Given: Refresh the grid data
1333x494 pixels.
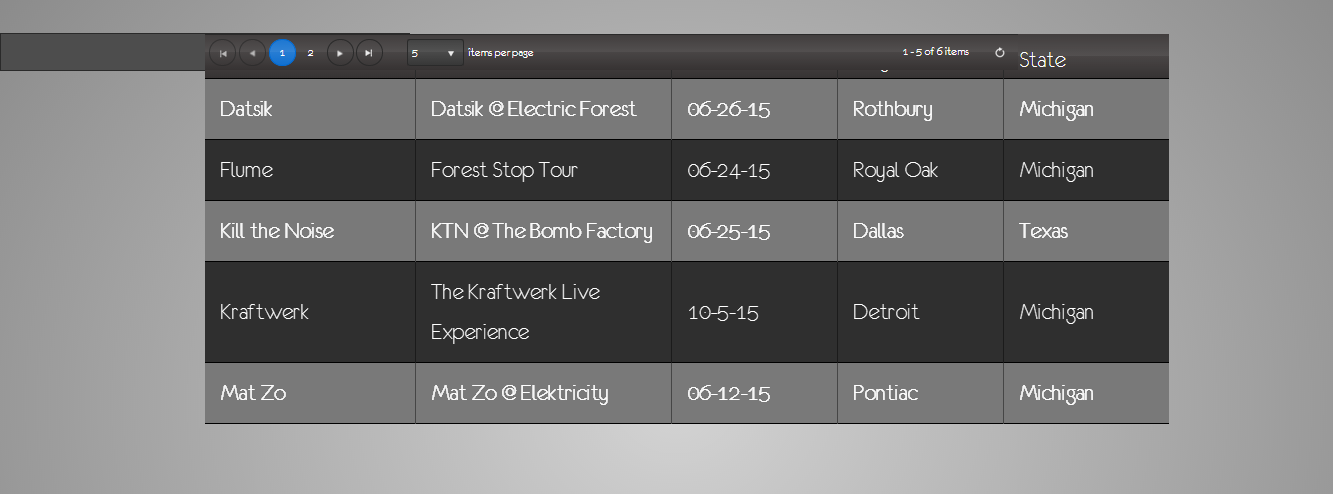Looking at the screenshot, I should (999, 53).
